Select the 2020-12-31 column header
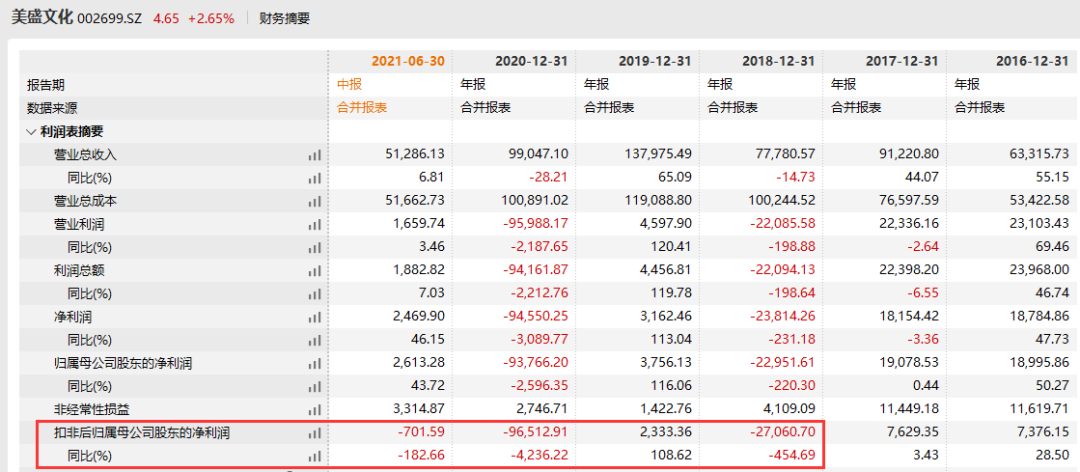Screen dimensions: 1080x472 [x=532, y=61]
